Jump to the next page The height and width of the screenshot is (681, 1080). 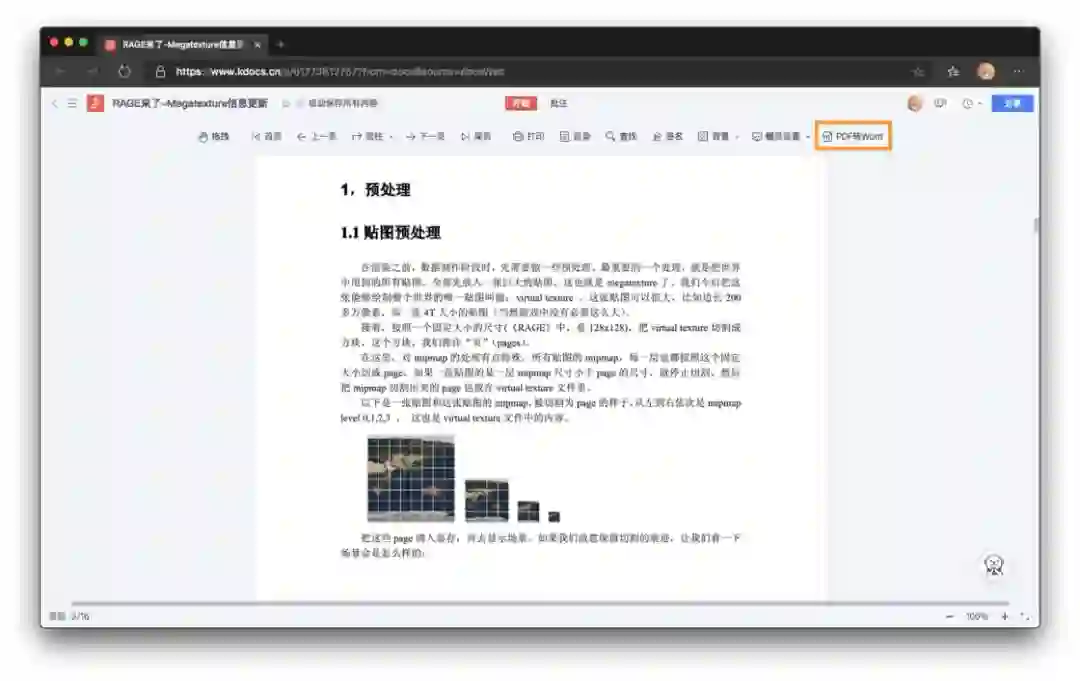tap(425, 136)
